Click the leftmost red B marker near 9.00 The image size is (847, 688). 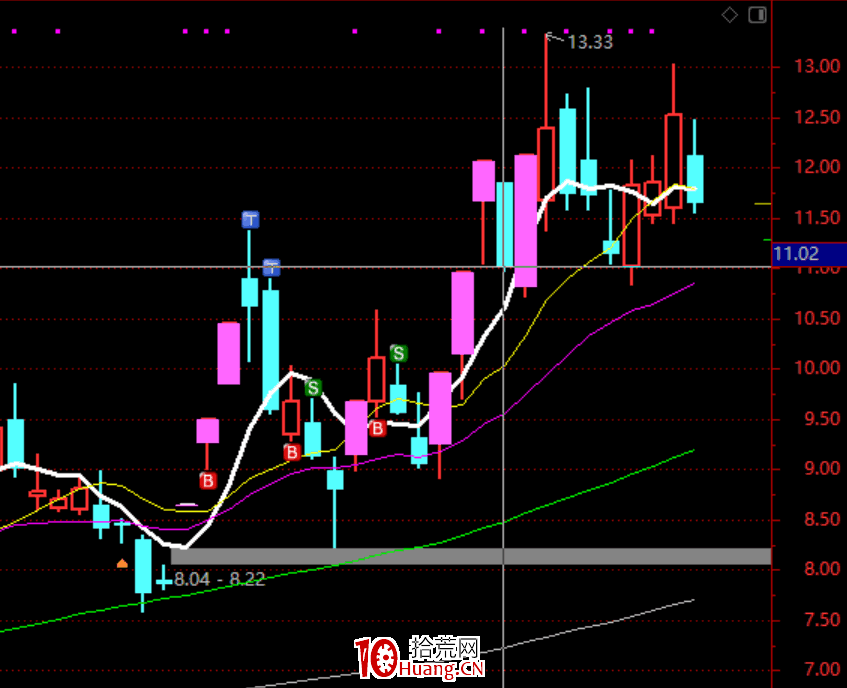click(208, 481)
